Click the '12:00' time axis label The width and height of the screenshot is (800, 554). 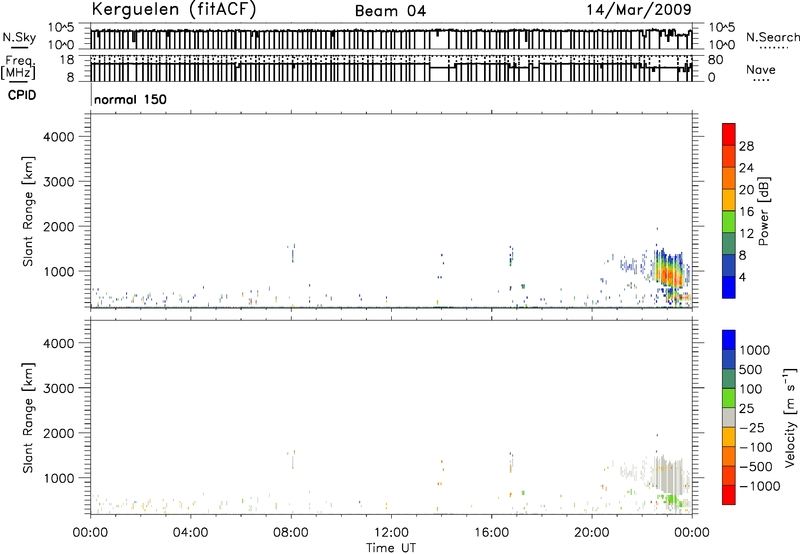tap(391, 533)
